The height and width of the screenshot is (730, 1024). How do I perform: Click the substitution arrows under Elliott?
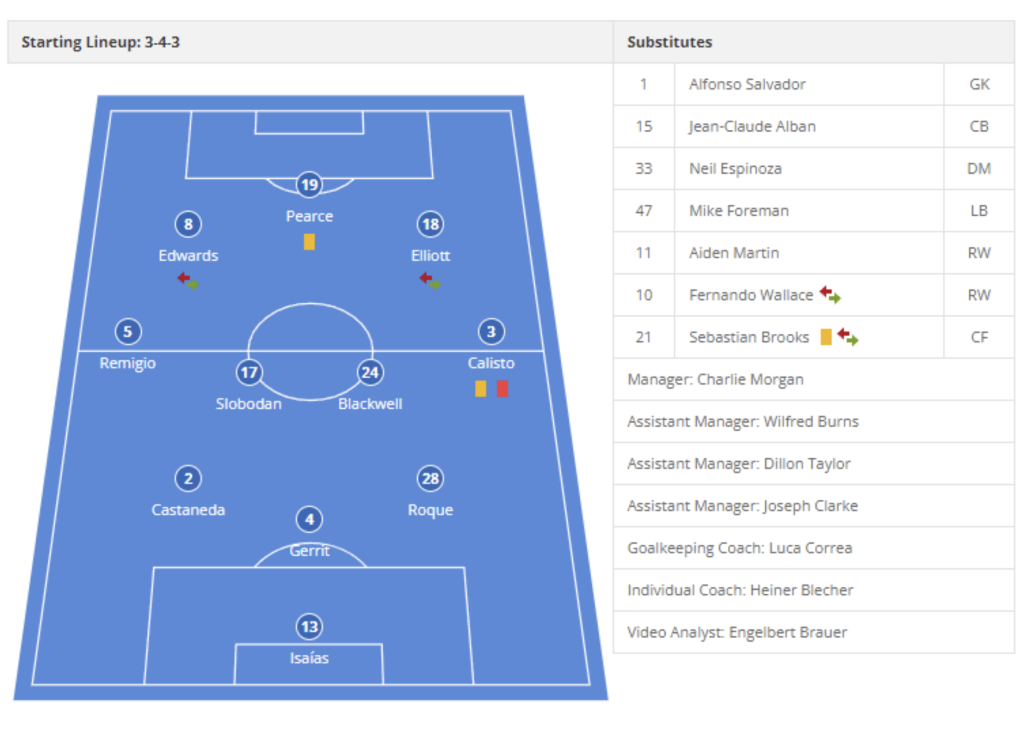430,280
